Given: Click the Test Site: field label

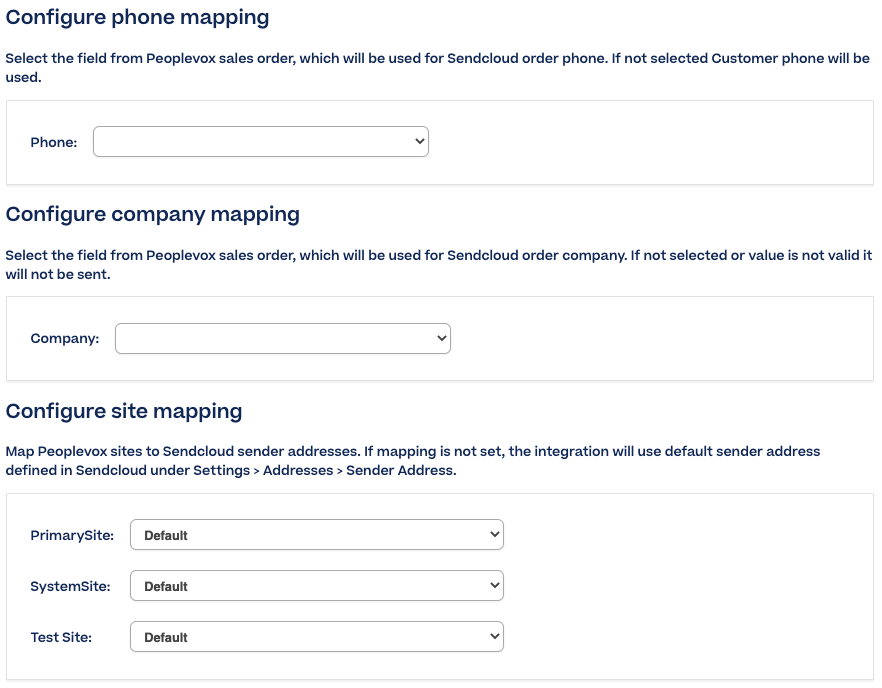Looking at the screenshot, I should point(61,637).
